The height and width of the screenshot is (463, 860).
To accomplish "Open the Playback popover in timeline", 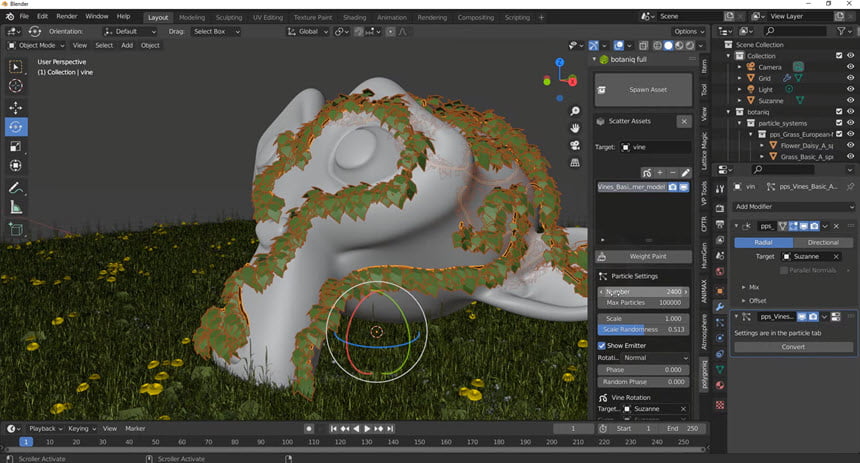I will click(46, 428).
